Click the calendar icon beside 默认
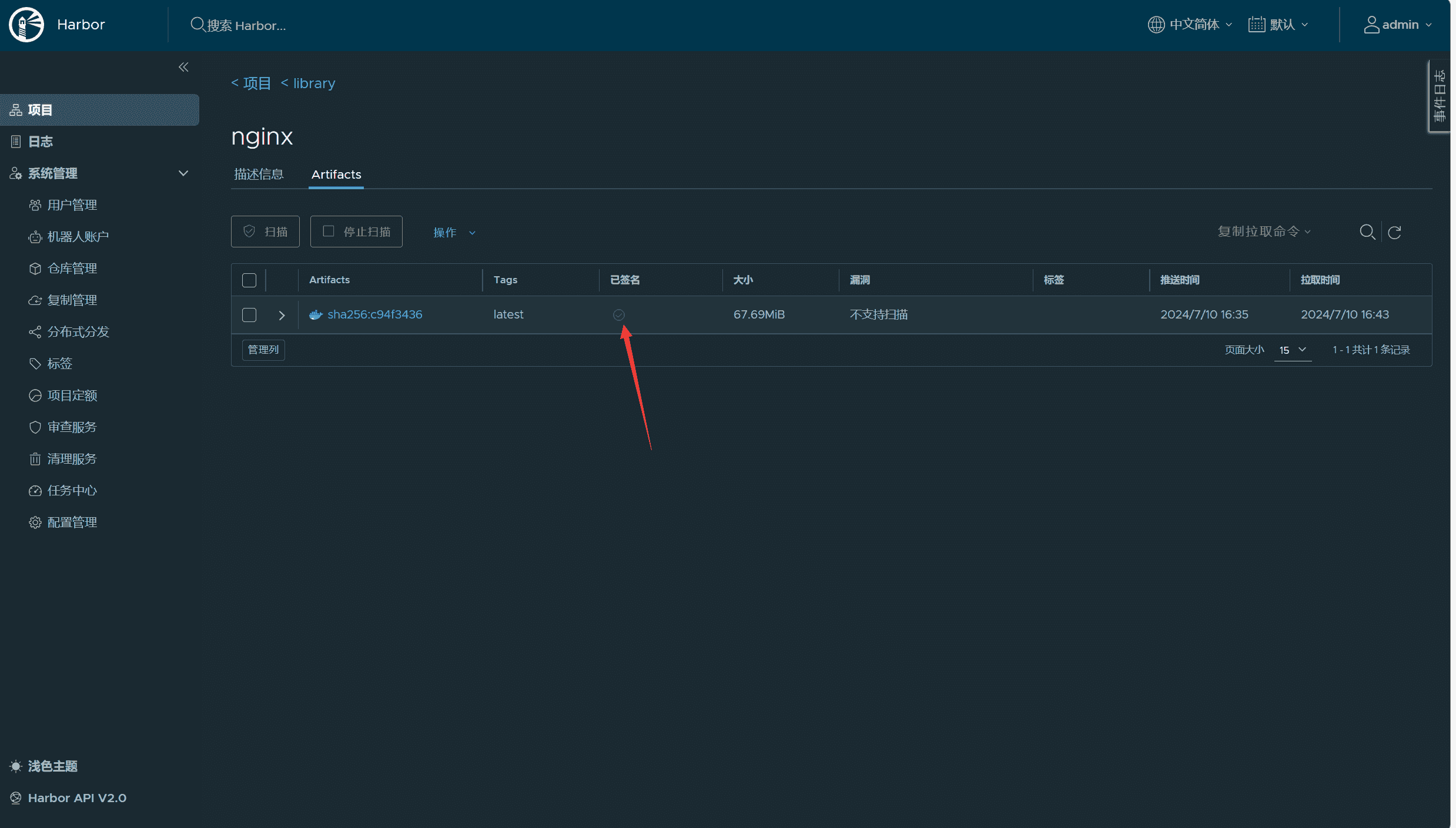The image size is (1456, 828). click(x=1257, y=25)
